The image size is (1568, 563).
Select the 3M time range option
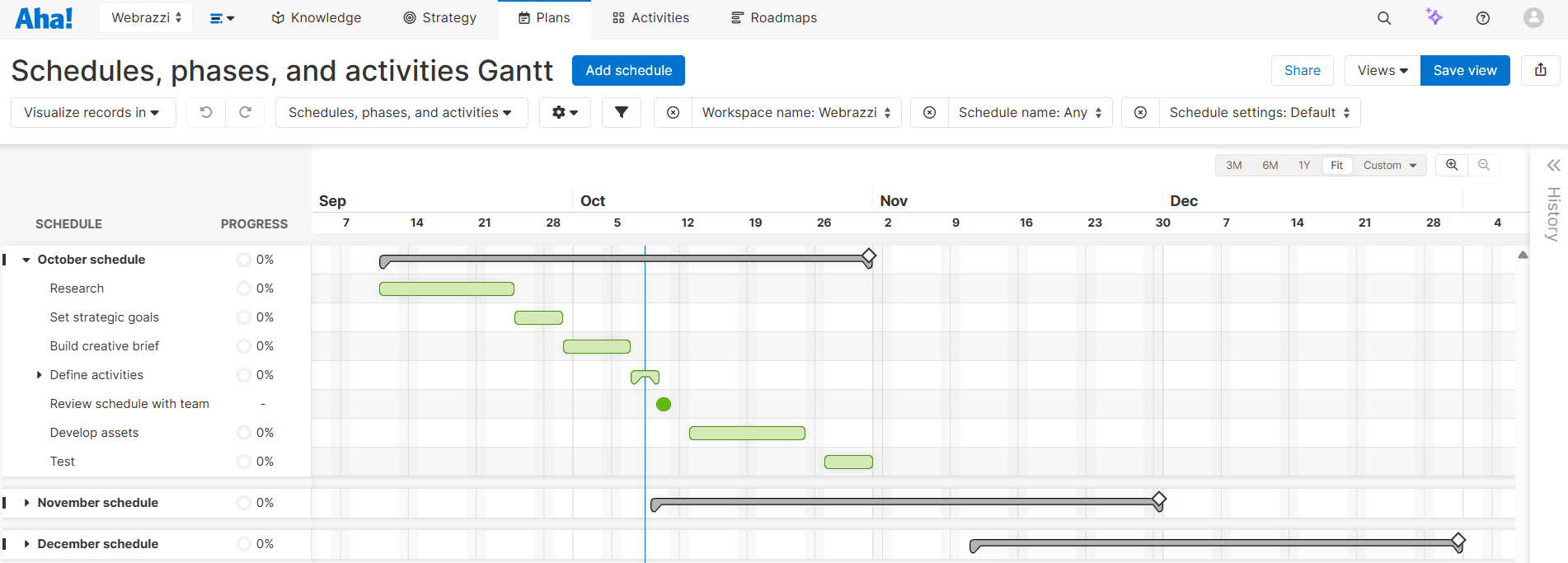click(x=1233, y=165)
